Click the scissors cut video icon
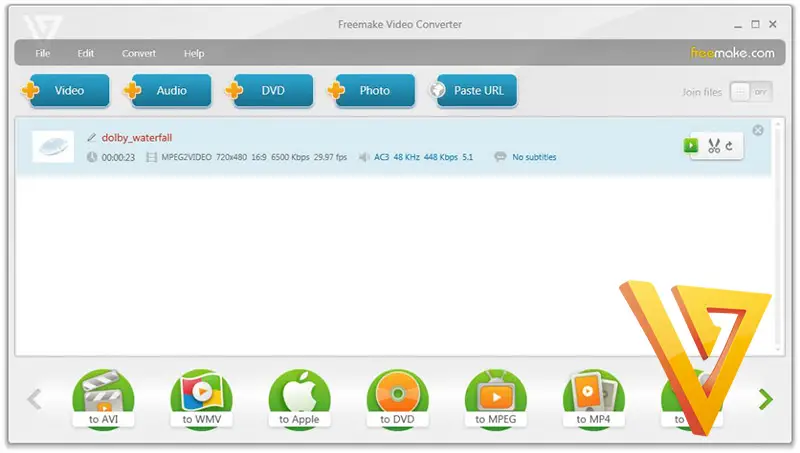Screen dimensions: 800x453 pos(714,146)
